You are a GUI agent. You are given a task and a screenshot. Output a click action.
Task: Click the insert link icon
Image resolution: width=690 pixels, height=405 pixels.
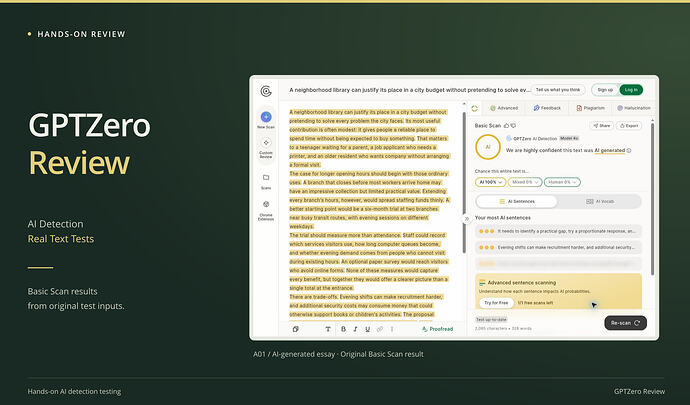(380, 329)
